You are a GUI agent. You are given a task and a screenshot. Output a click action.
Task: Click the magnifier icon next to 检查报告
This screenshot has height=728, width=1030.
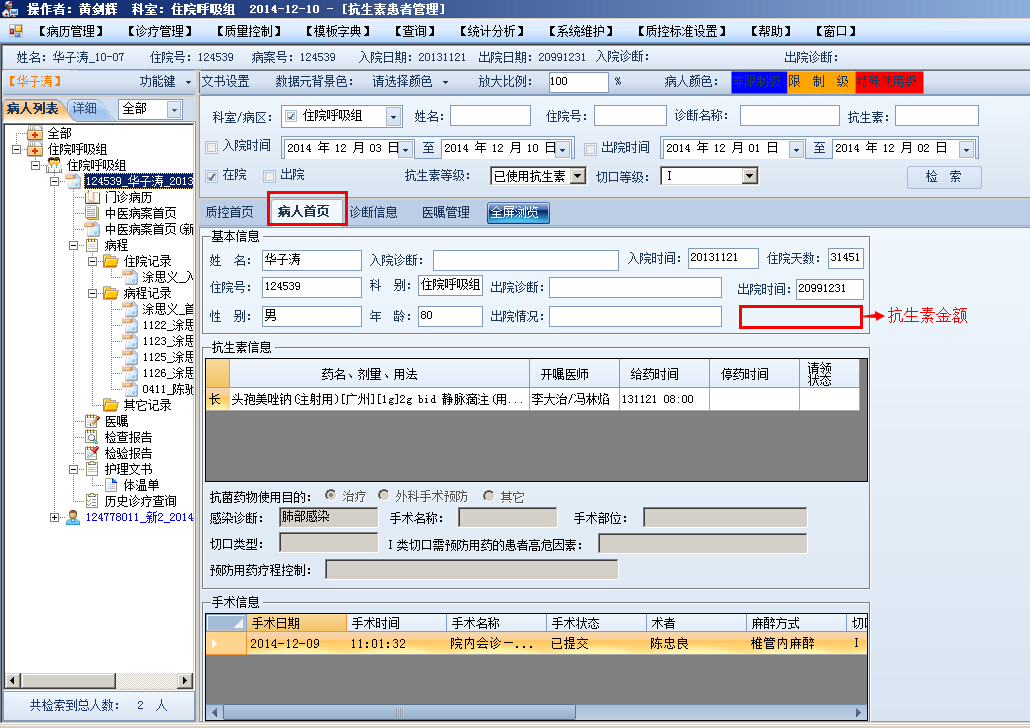[x=93, y=437]
